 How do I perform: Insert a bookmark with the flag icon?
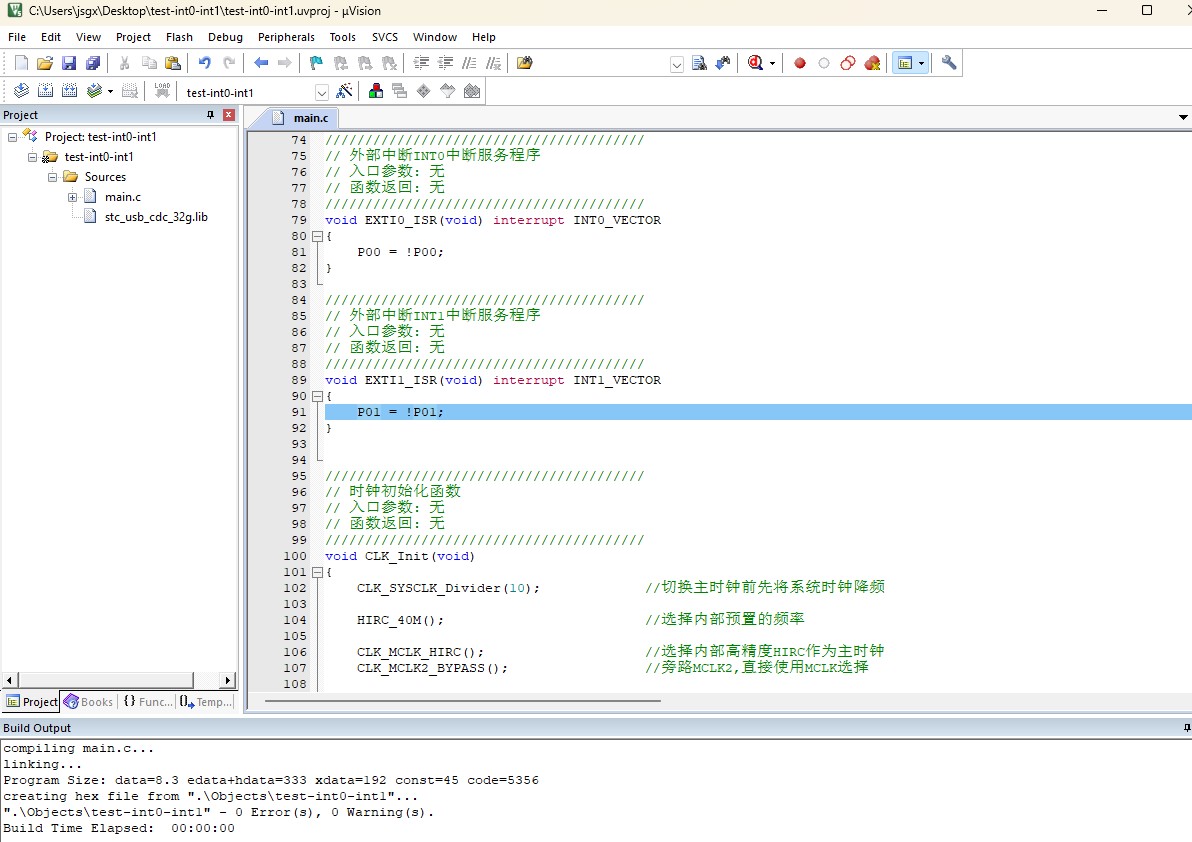pyautogui.click(x=316, y=63)
